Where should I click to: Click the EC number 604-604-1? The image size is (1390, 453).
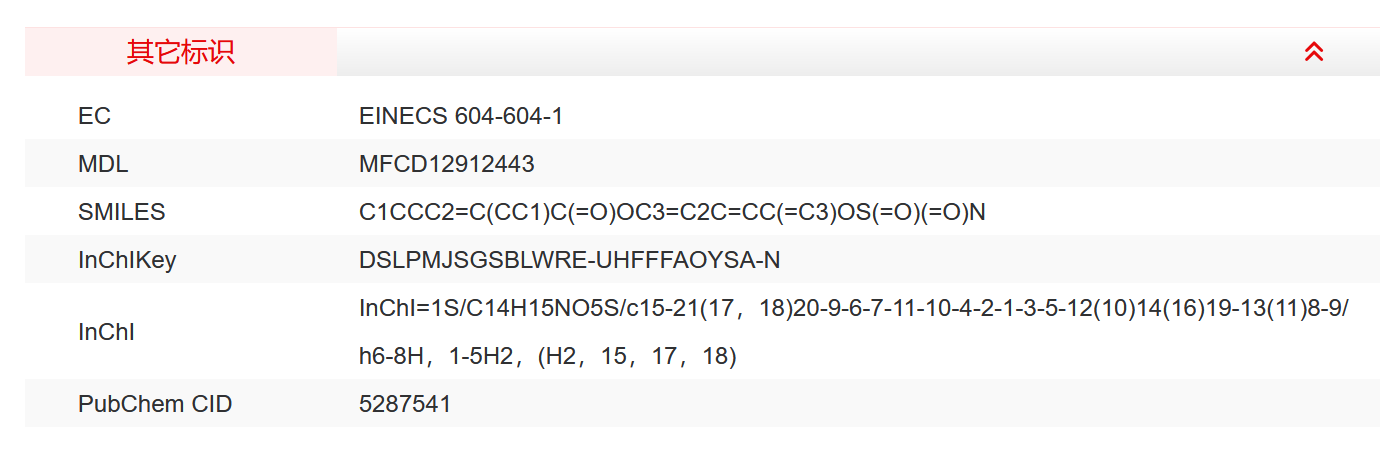509,117
